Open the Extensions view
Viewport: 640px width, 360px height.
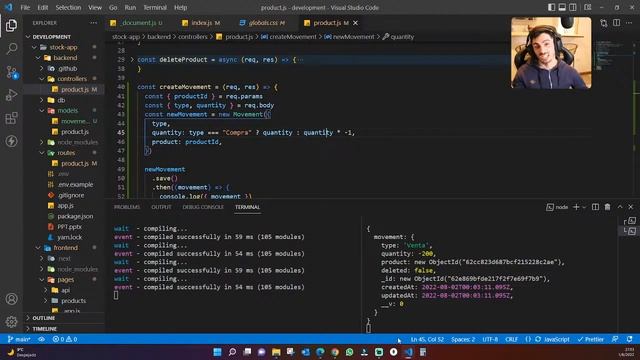(11, 118)
